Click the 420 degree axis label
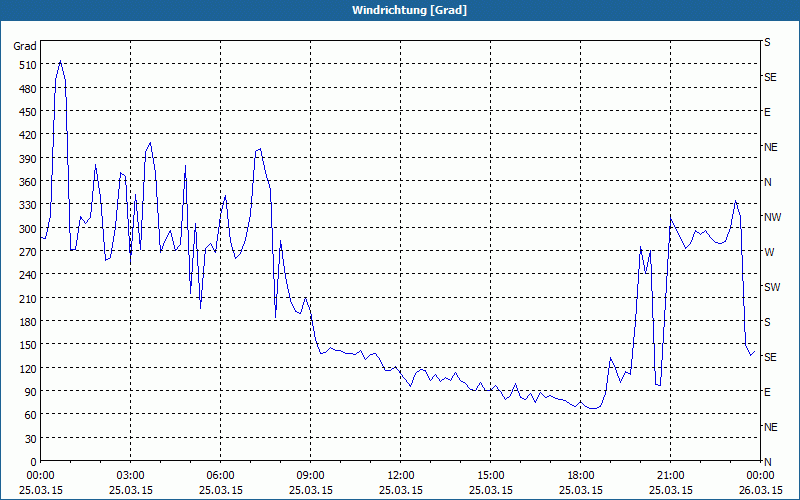800x500 pixels. (28, 135)
